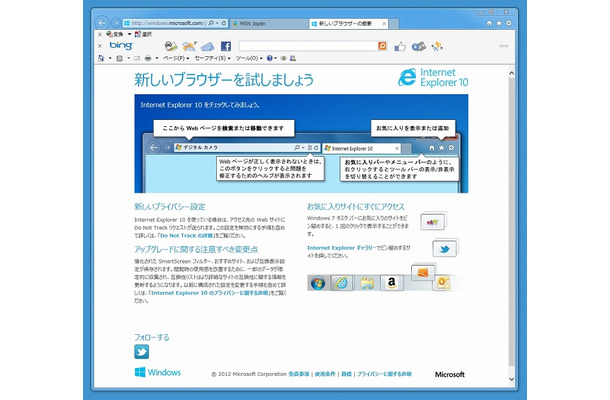The width and height of the screenshot is (610, 400).
Task: Open the Tools gear menu
Action: (509, 23)
